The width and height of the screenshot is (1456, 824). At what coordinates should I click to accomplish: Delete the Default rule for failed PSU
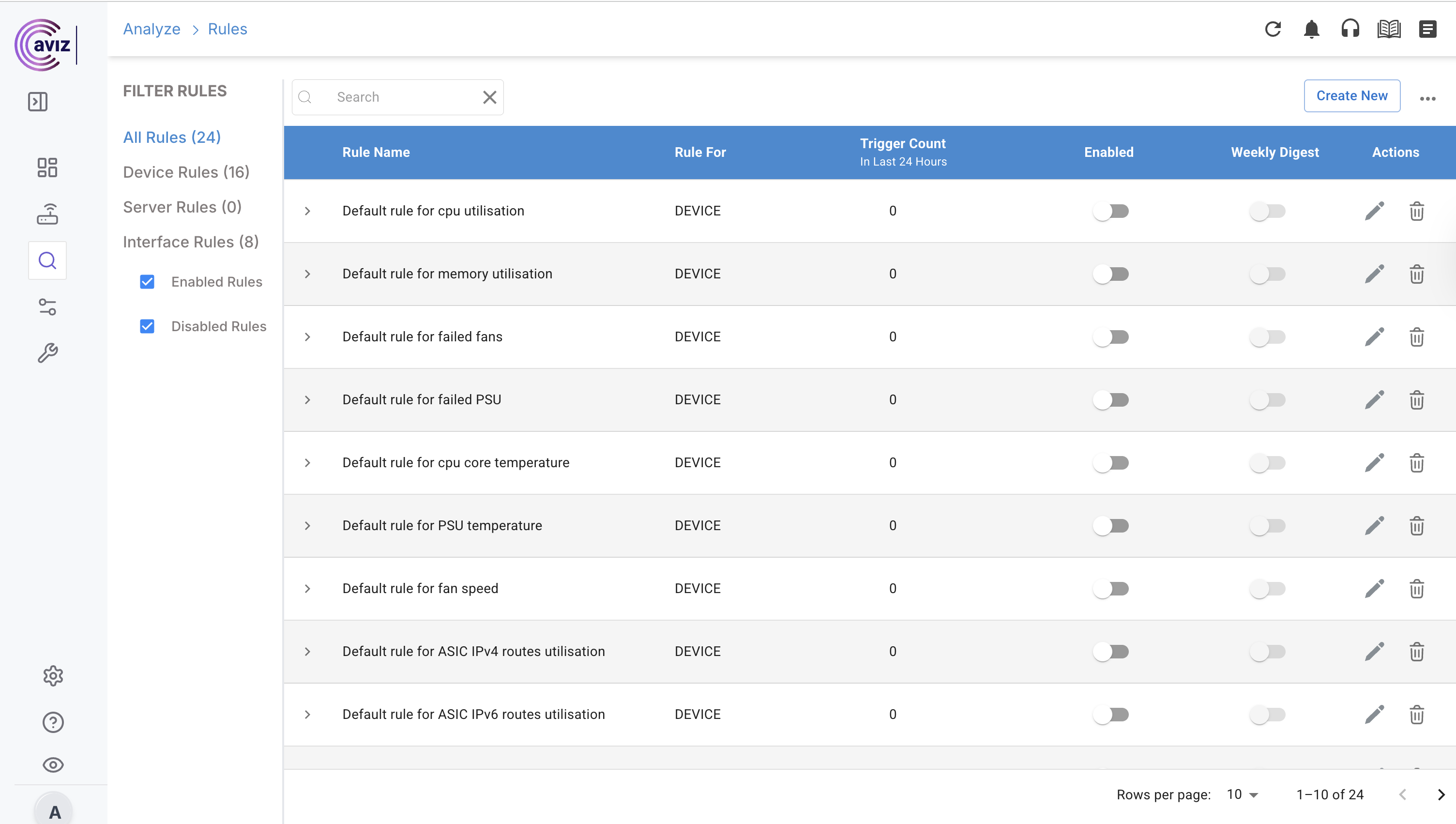tap(1416, 400)
